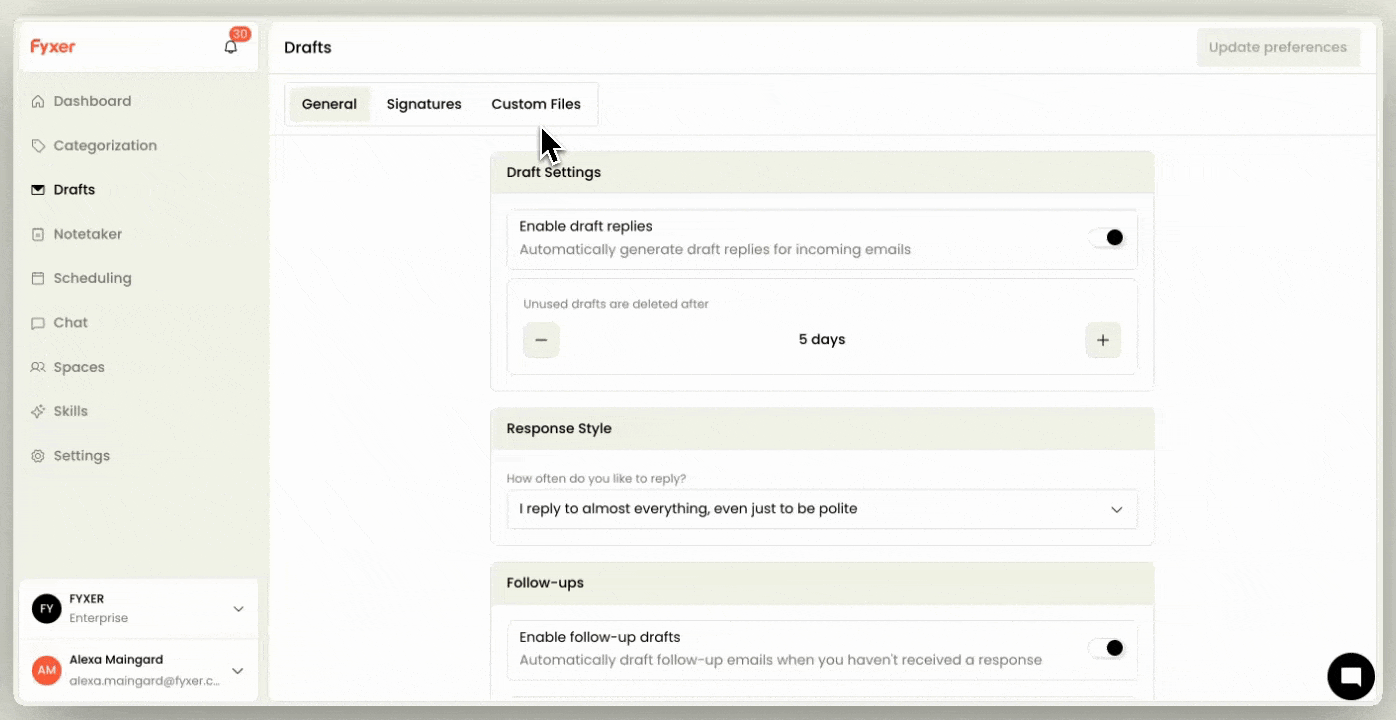The width and height of the screenshot is (1396, 720).
Task: Click the Update preferences button
Action: 1278,47
